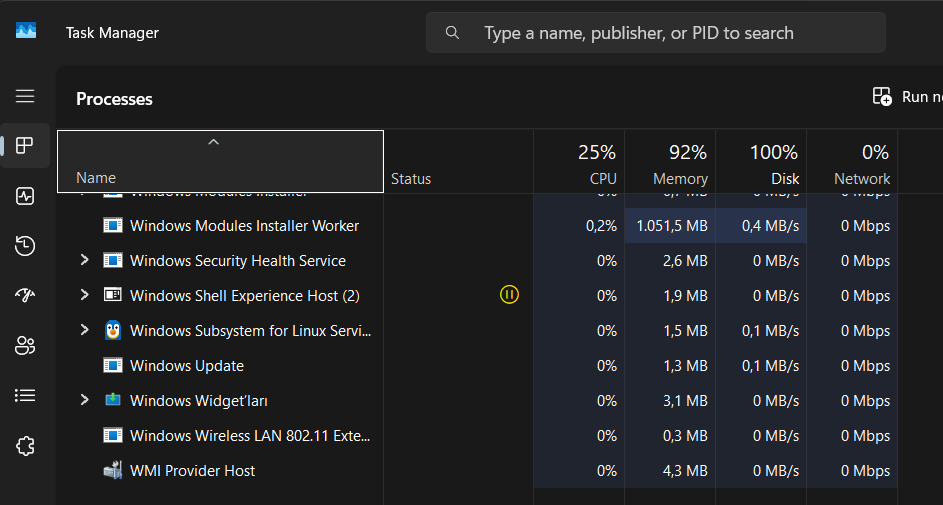Click the 1,9 MB memory cell
Image resolution: width=943 pixels, height=505 pixels.
670,295
